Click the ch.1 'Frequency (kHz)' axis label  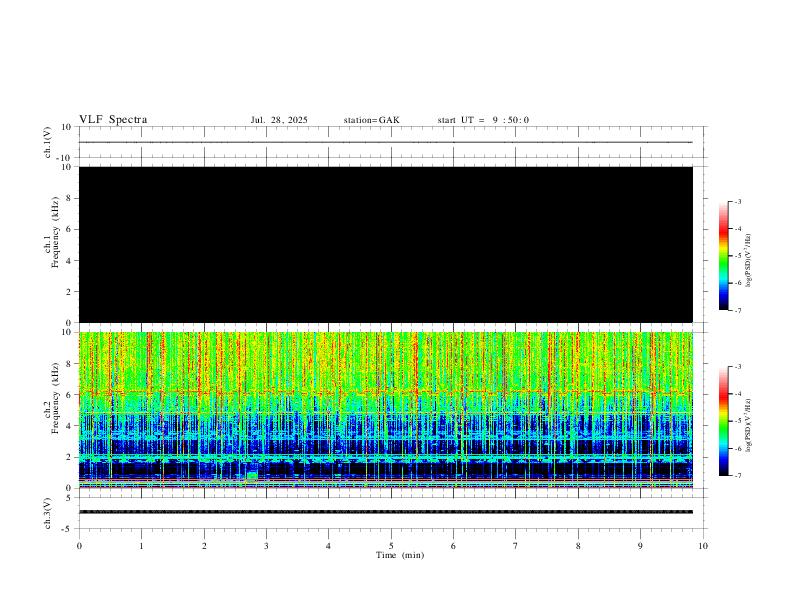(55, 232)
